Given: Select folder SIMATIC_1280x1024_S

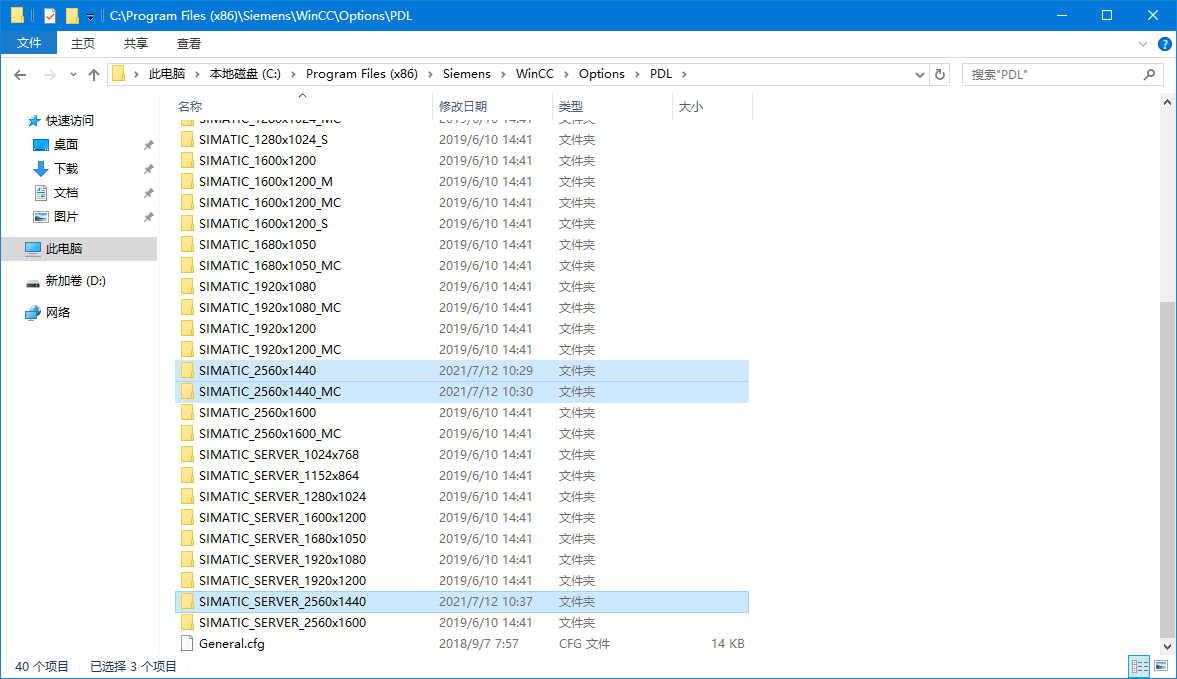Looking at the screenshot, I should (462, 140).
